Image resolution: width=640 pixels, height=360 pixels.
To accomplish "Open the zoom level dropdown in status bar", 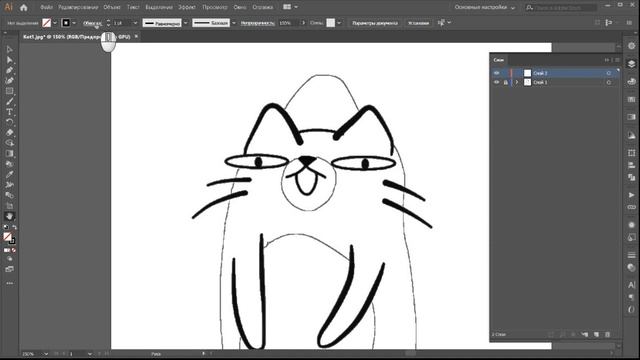I will [x=46, y=354].
